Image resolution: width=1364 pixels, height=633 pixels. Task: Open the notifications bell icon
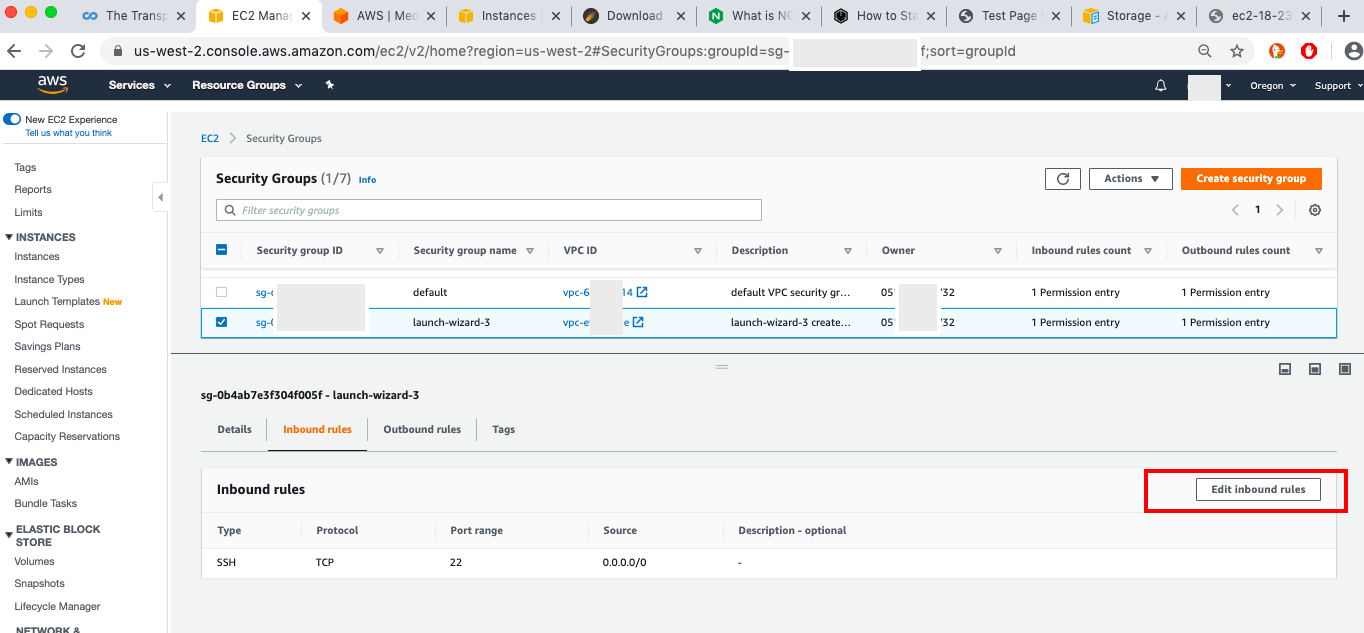coord(1160,86)
